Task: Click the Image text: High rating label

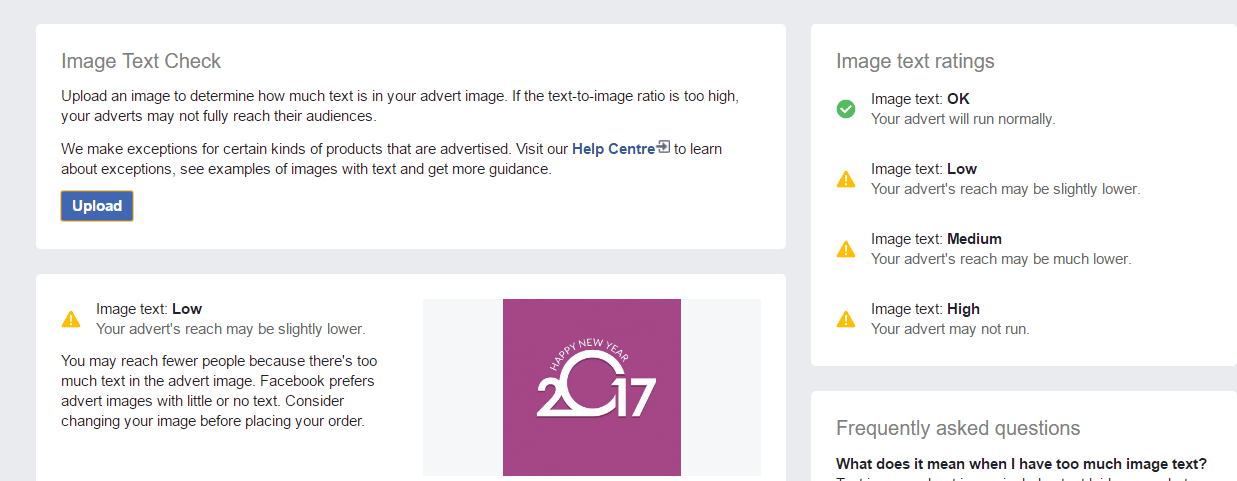Action: 925,309
